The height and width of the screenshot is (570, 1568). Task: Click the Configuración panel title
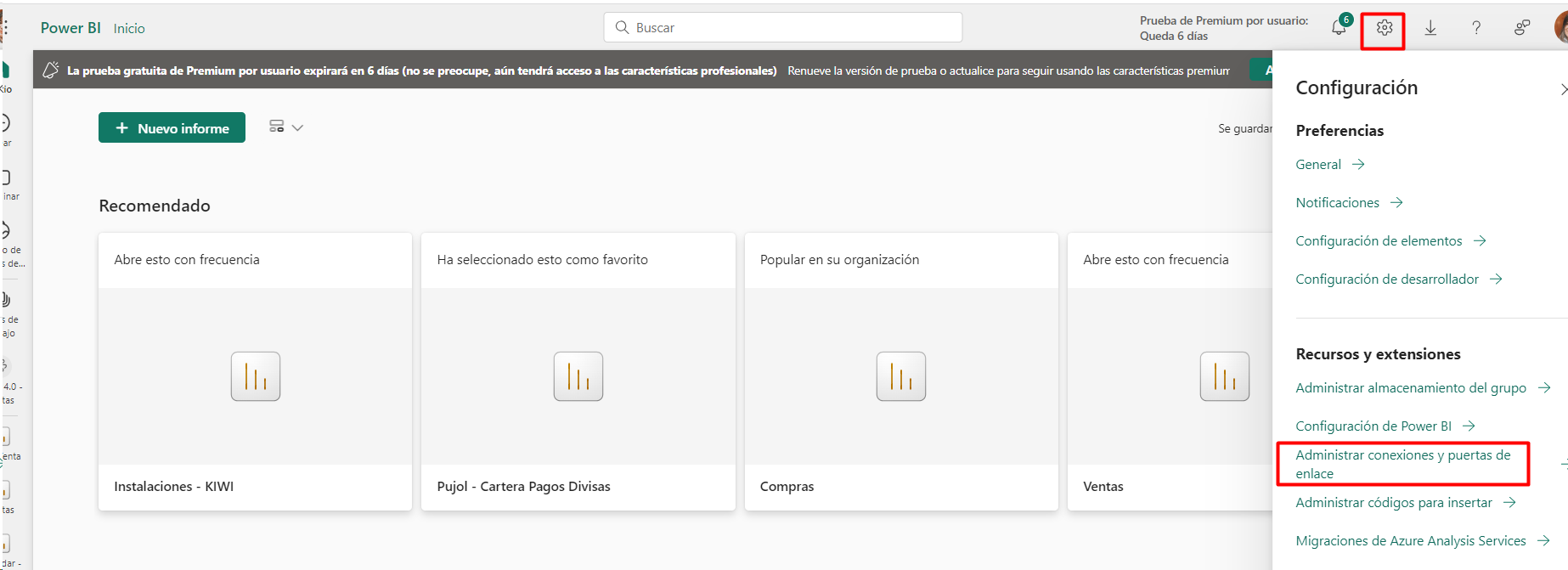coord(1356,87)
